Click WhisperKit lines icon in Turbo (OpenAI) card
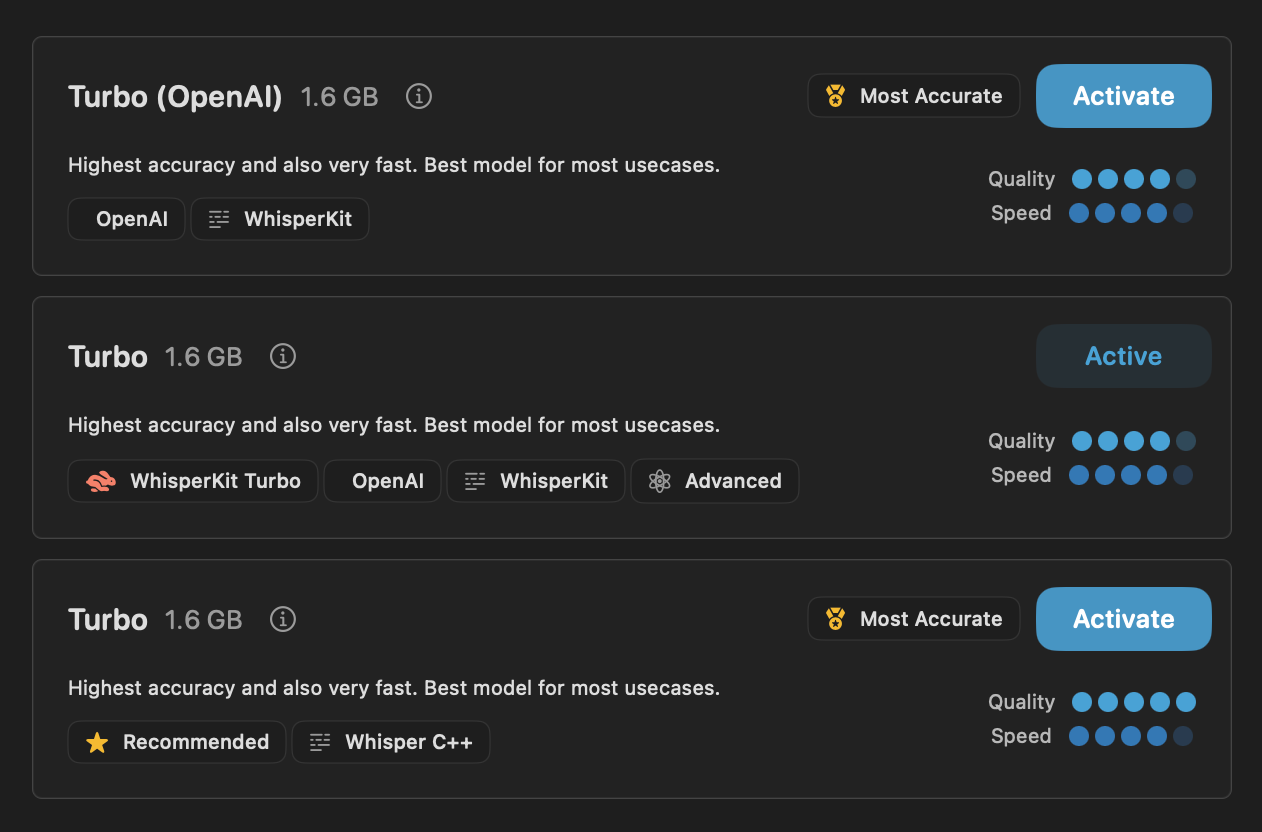 219,219
